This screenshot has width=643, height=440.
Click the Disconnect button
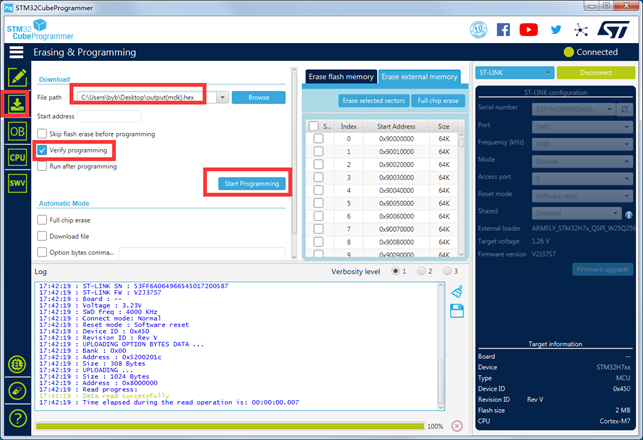(x=596, y=73)
